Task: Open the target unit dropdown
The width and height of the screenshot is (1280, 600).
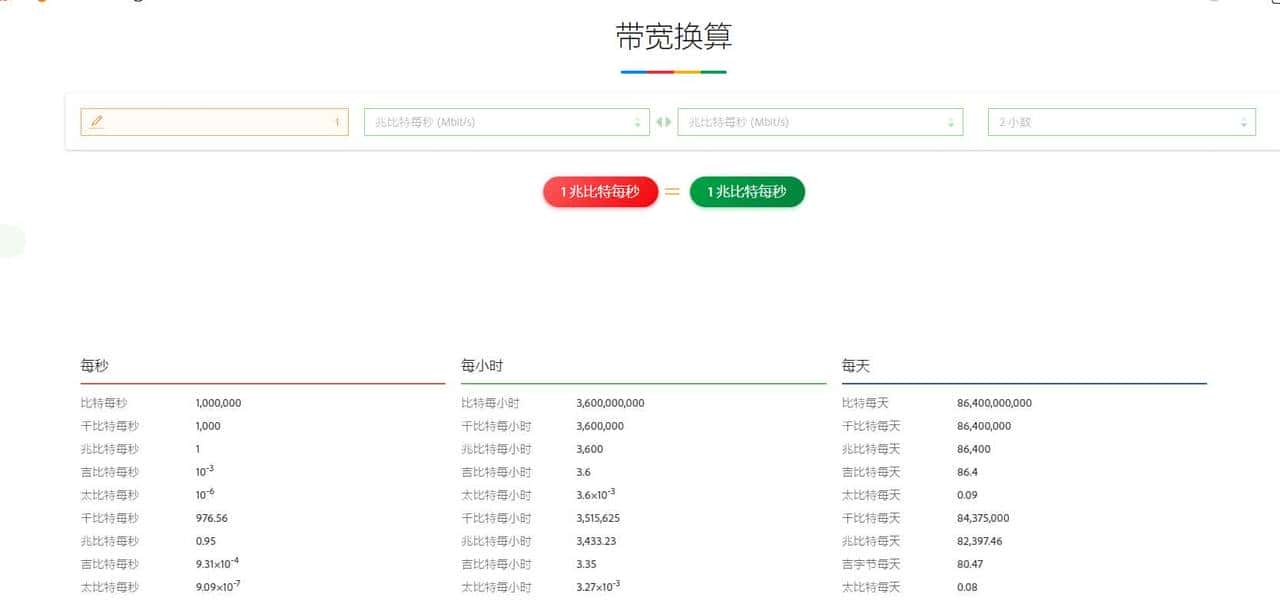Action: tap(820, 121)
